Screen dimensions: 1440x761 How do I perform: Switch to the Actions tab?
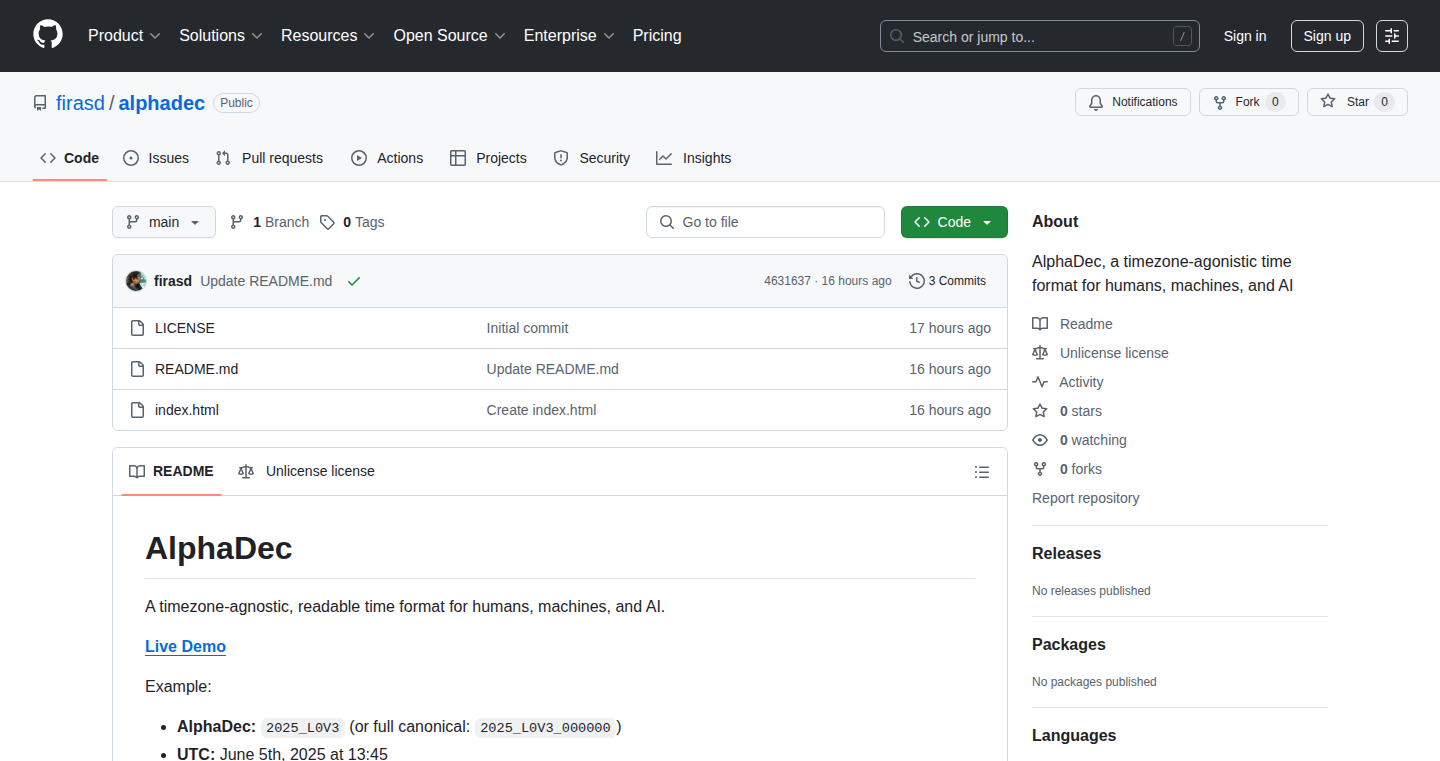pyautogui.click(x=387, y=158)
